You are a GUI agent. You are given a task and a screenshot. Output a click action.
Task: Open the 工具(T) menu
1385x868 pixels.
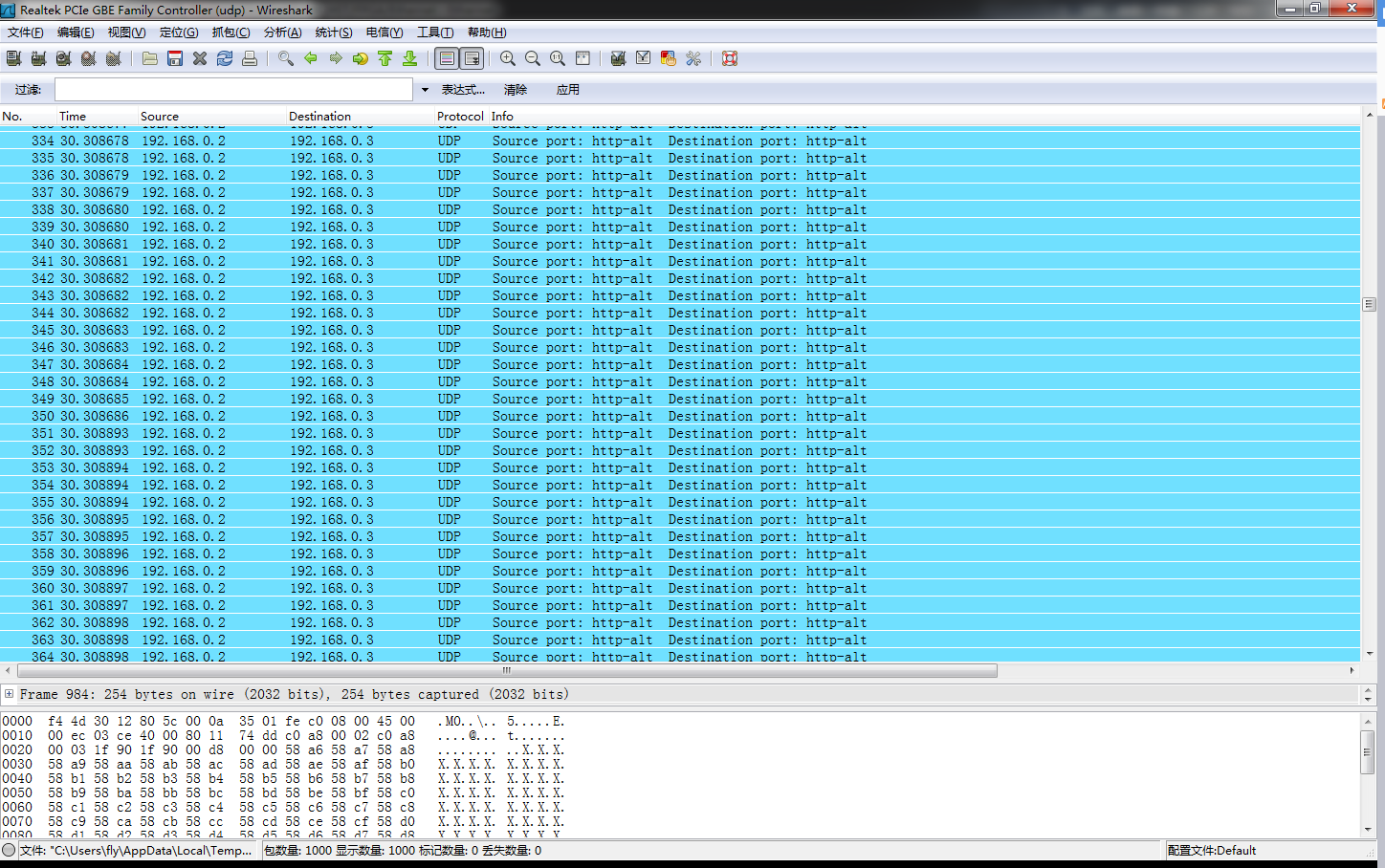[435, 33]
